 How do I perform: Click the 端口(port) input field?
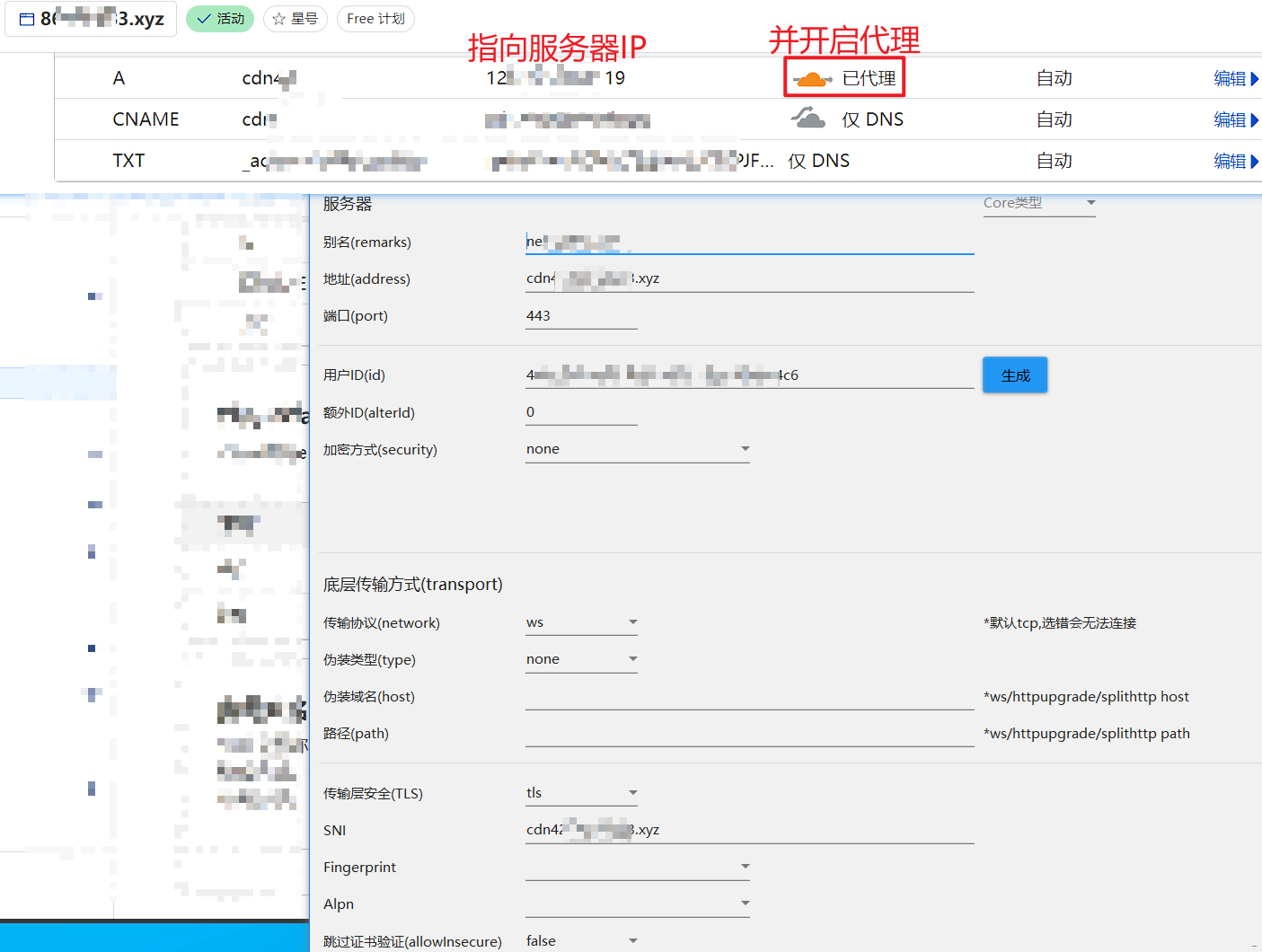pyautogui.click(x=581, y=316)
